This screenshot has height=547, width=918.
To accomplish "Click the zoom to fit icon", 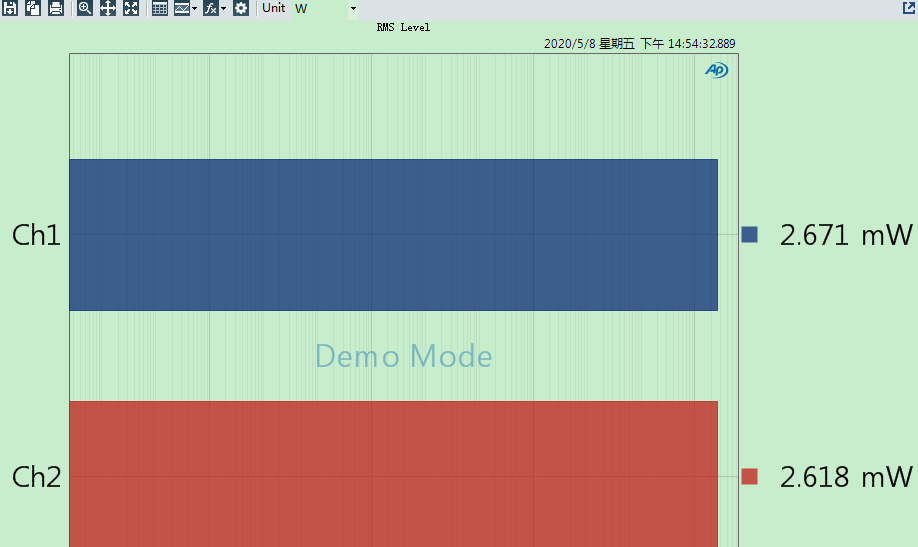I will pyautogui.click(x=131, y=8).
